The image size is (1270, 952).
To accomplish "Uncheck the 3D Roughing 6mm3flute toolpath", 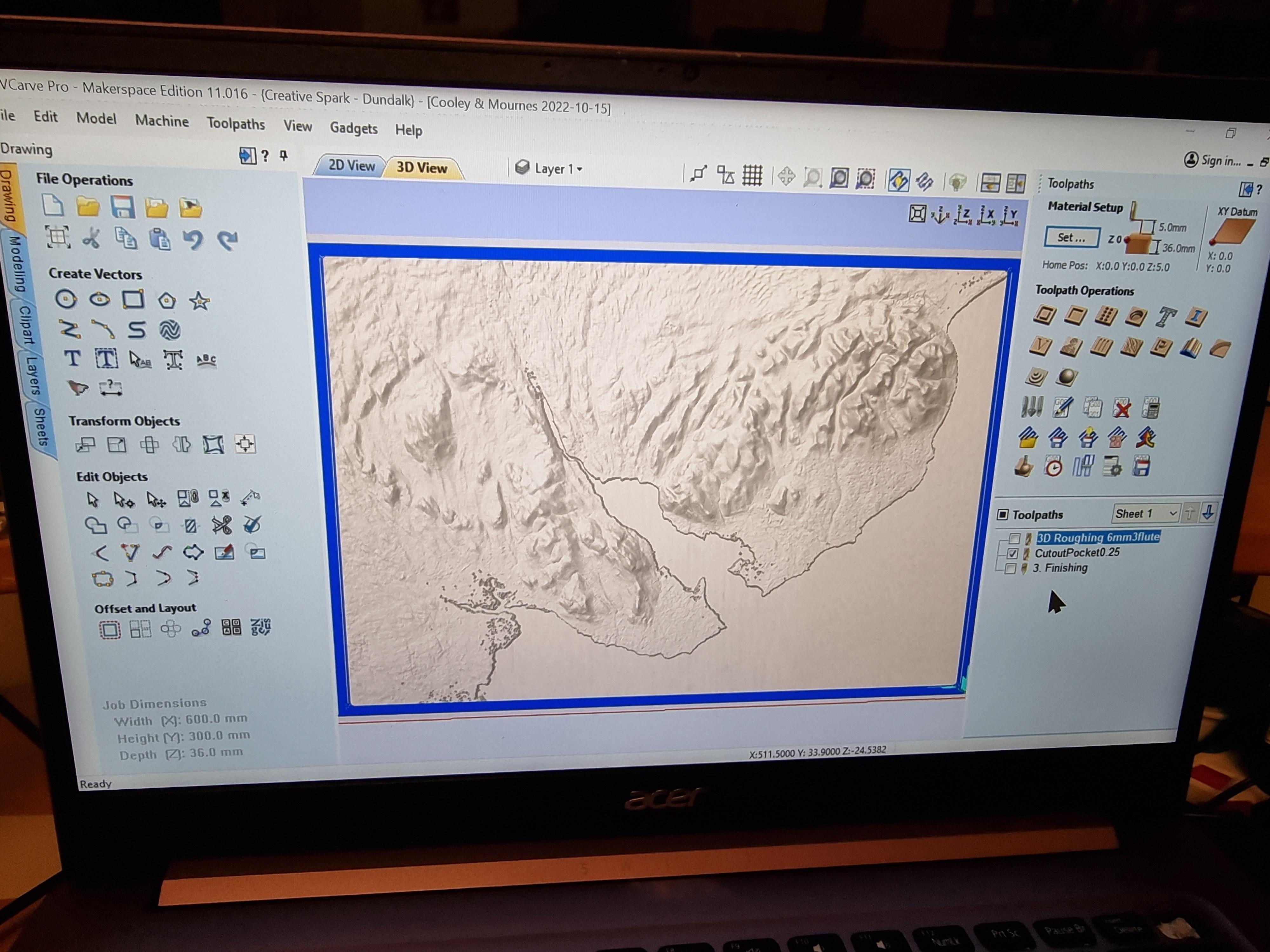I will (x=1014, y=538).
